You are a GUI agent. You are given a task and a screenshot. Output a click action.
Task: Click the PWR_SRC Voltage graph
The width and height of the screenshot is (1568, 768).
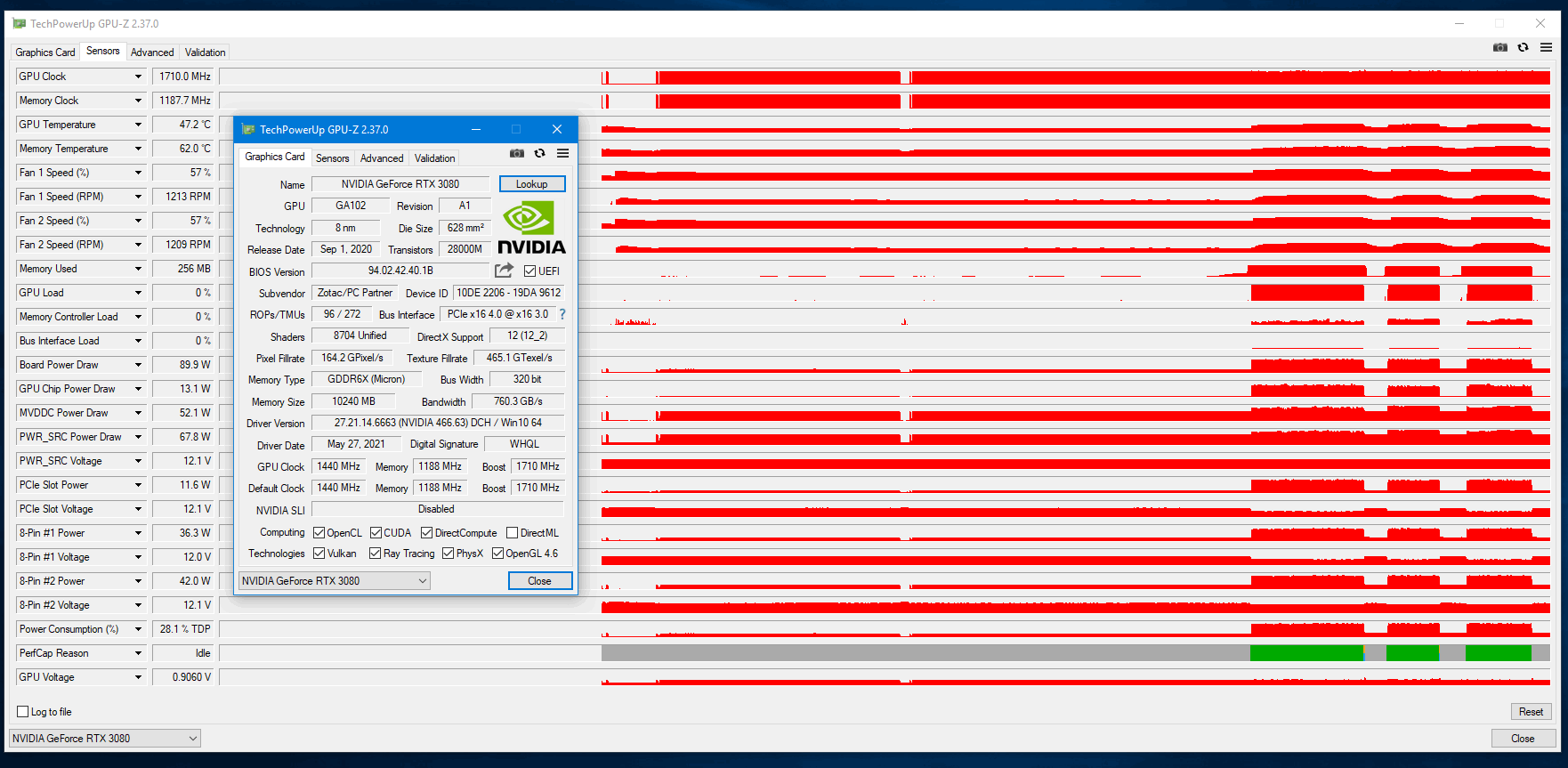[885, 461]
